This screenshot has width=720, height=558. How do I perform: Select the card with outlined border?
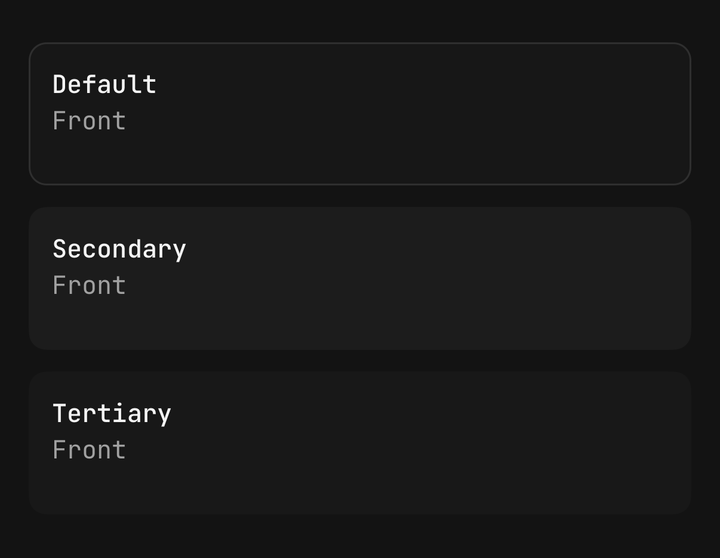(x=360, y=114)
